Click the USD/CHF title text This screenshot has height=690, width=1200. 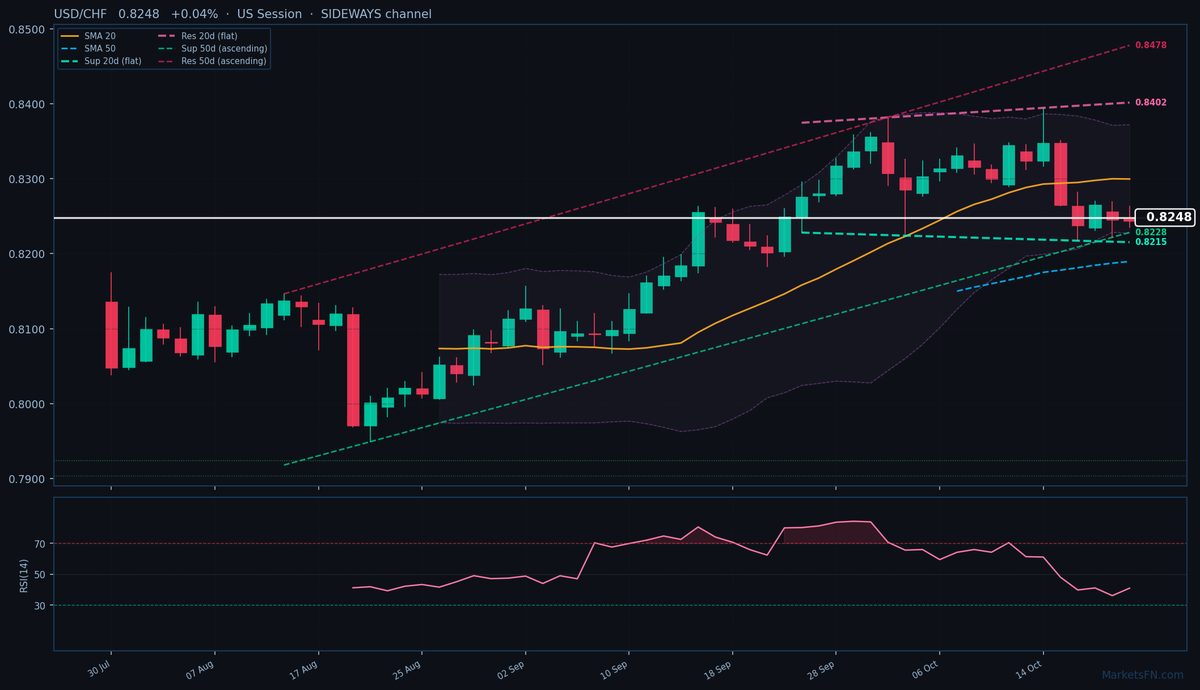tap(82, 14)
